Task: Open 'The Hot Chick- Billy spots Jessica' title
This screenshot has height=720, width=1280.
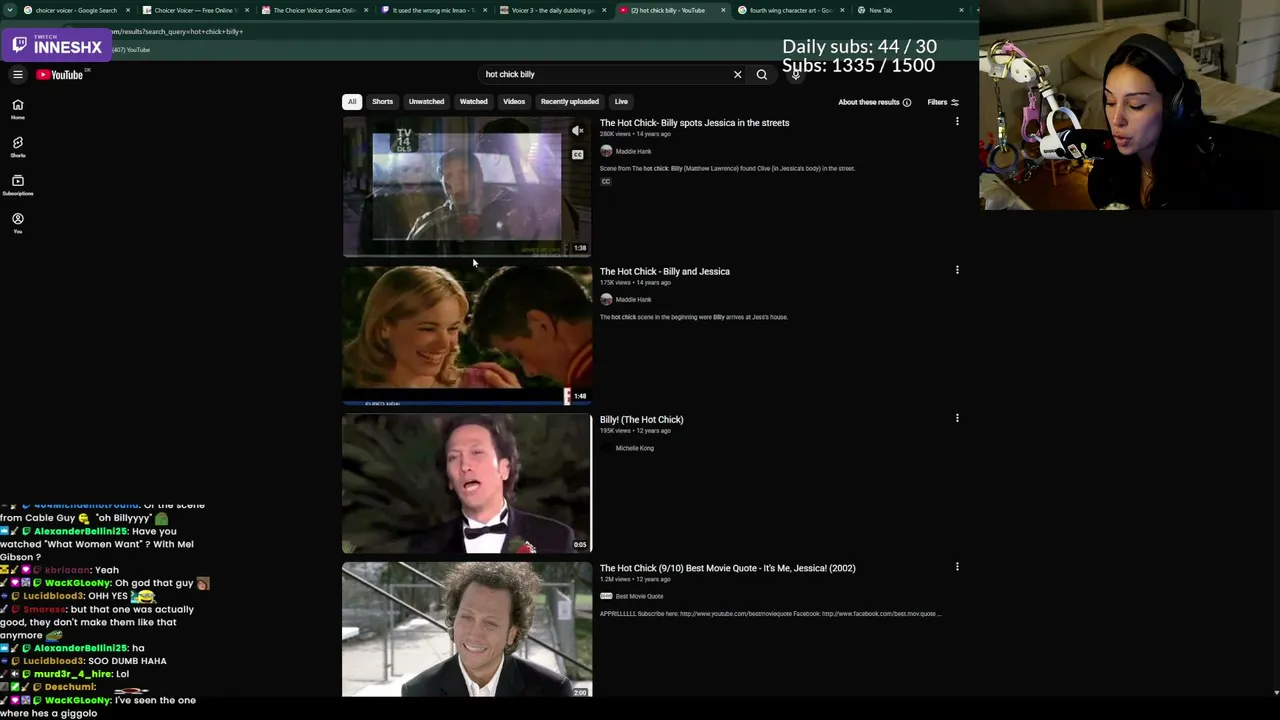Action: [x=694, y=123]
